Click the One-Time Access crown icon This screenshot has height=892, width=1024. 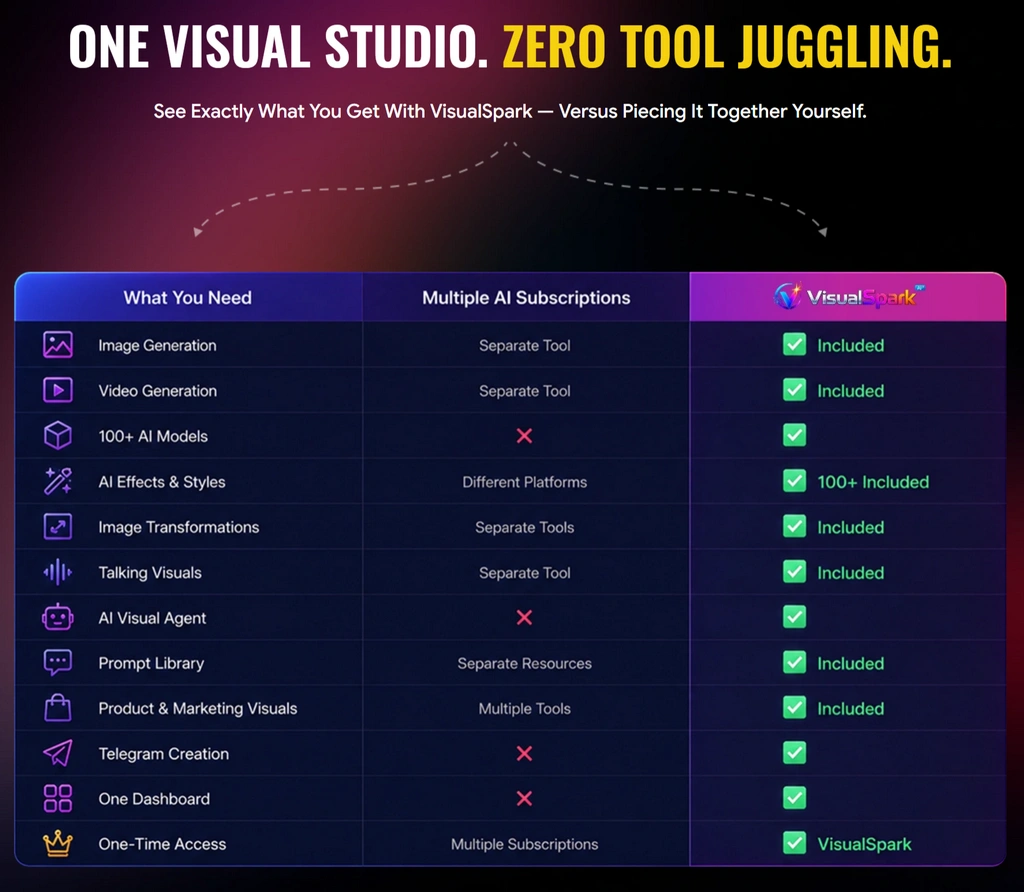coord(57,844)
